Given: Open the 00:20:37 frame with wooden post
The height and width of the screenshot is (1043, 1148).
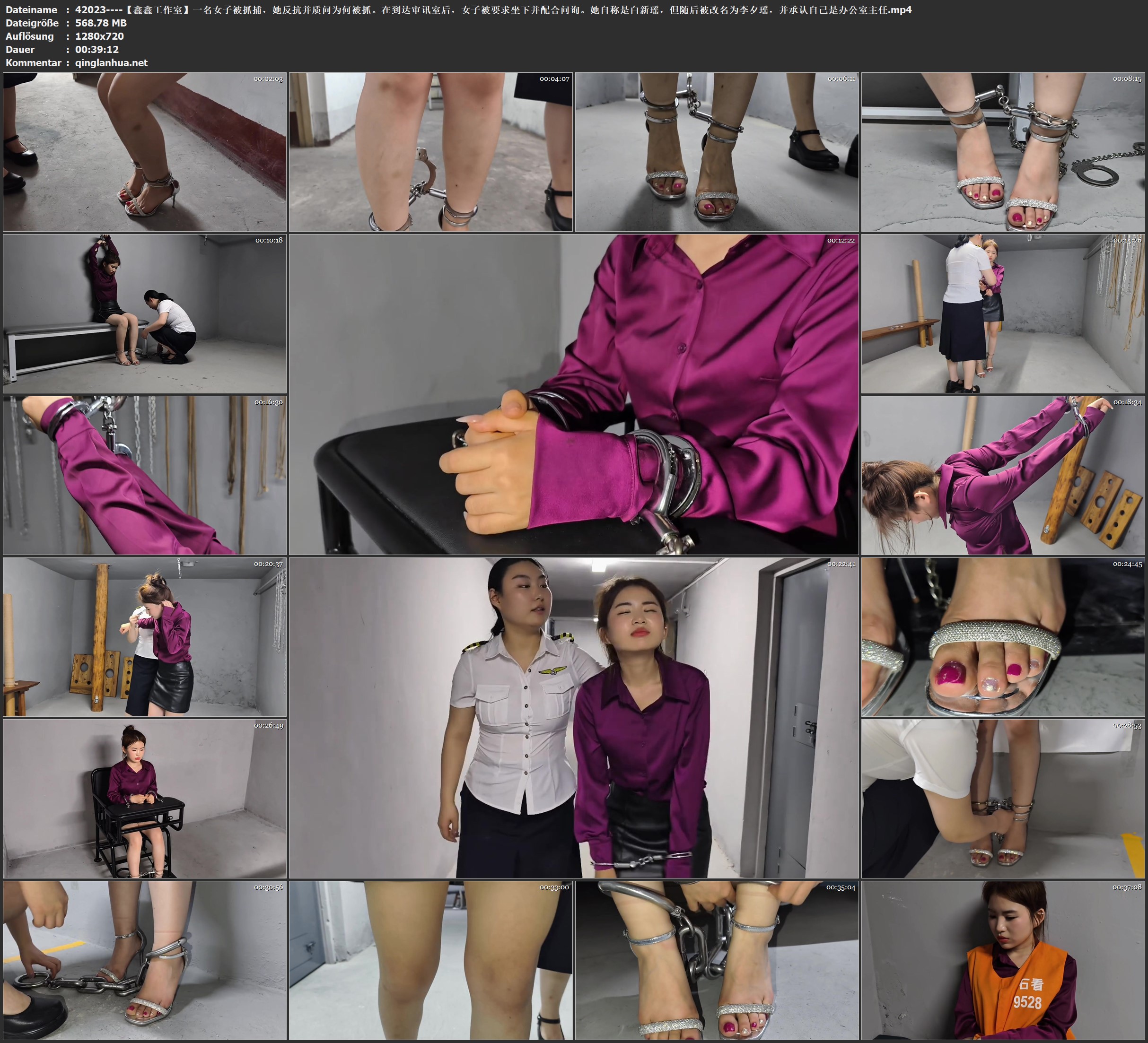Looking at the screenshot, I should [145, 637].
